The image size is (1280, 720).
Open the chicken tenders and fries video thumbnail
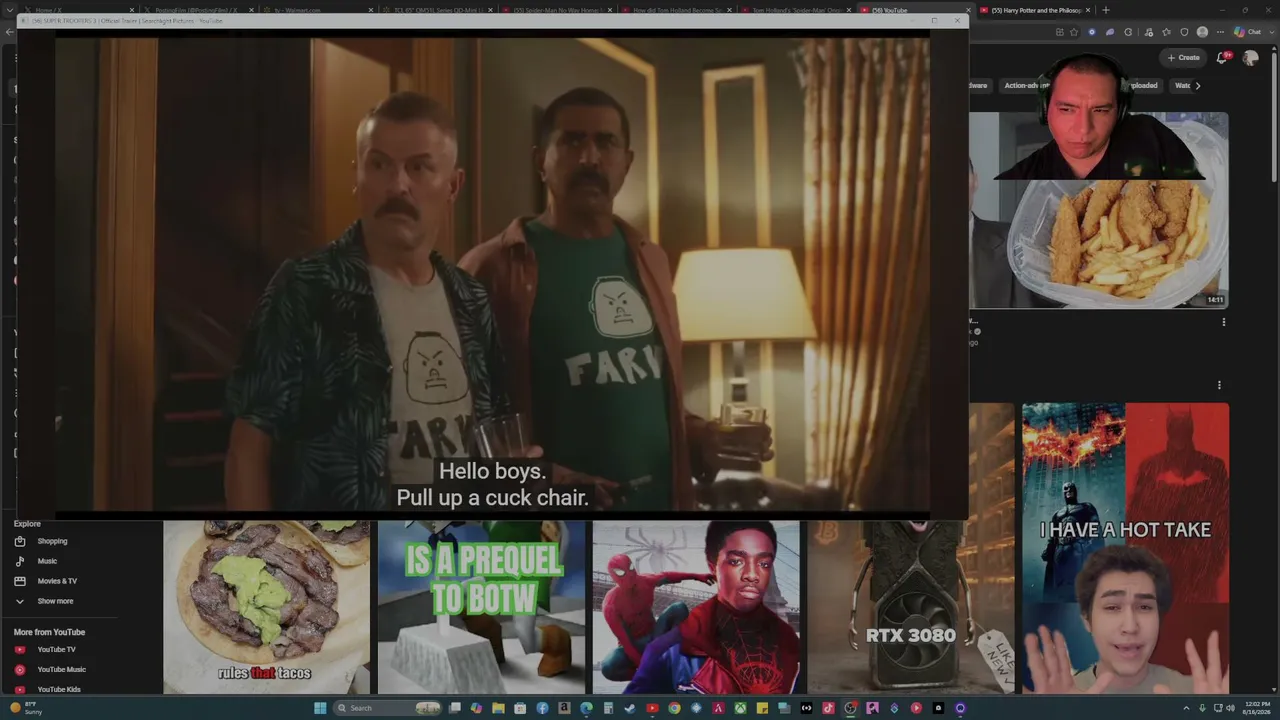[1098, 210]
